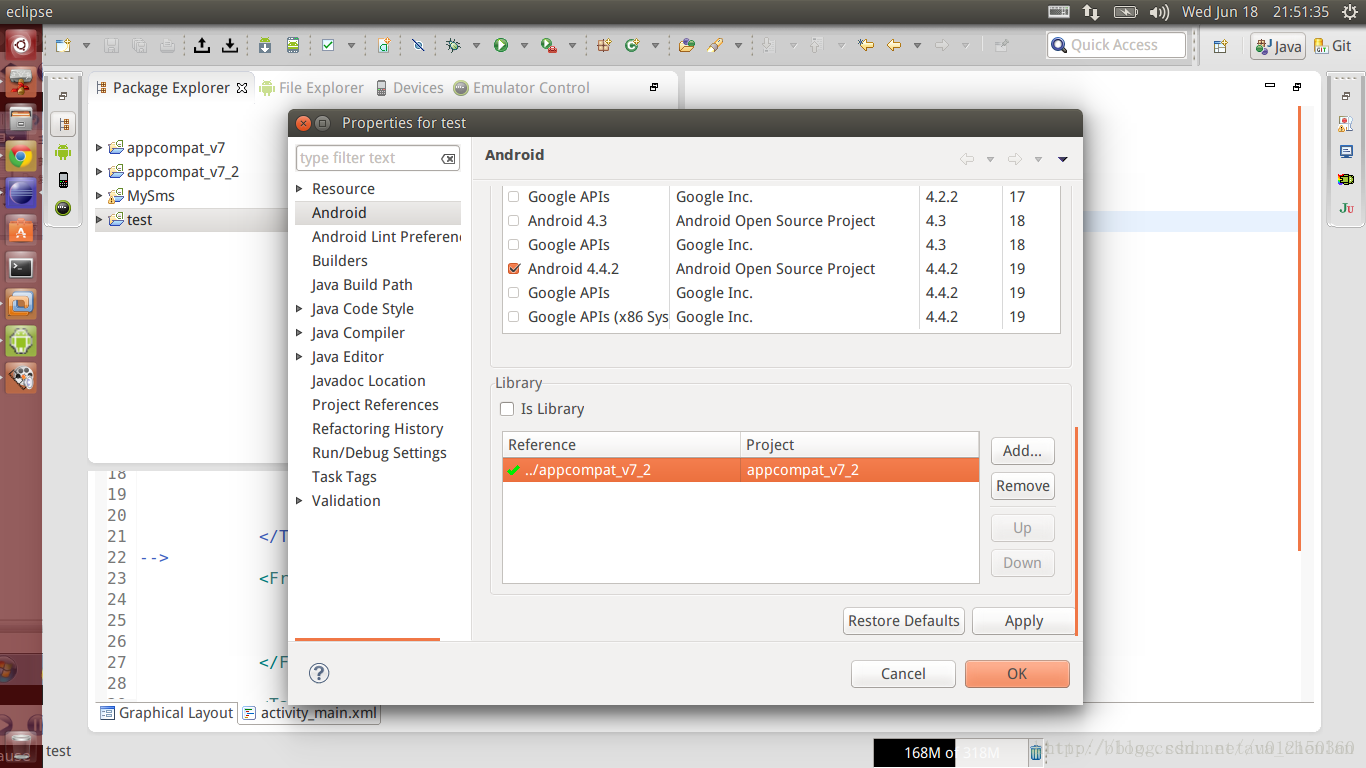
Task: Select Builders in the properties list
Action: pyautogui.click(x=340, y=261)
